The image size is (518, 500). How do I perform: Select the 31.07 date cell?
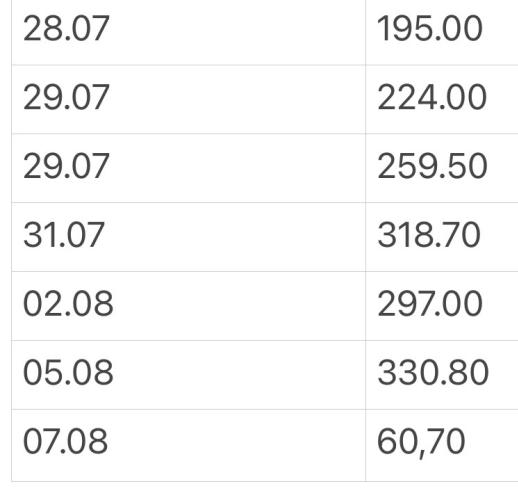coord(188,237)
